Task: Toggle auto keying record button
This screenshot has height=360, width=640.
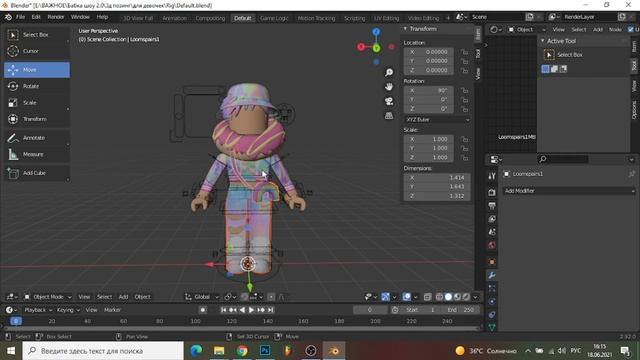Action: 202,310
